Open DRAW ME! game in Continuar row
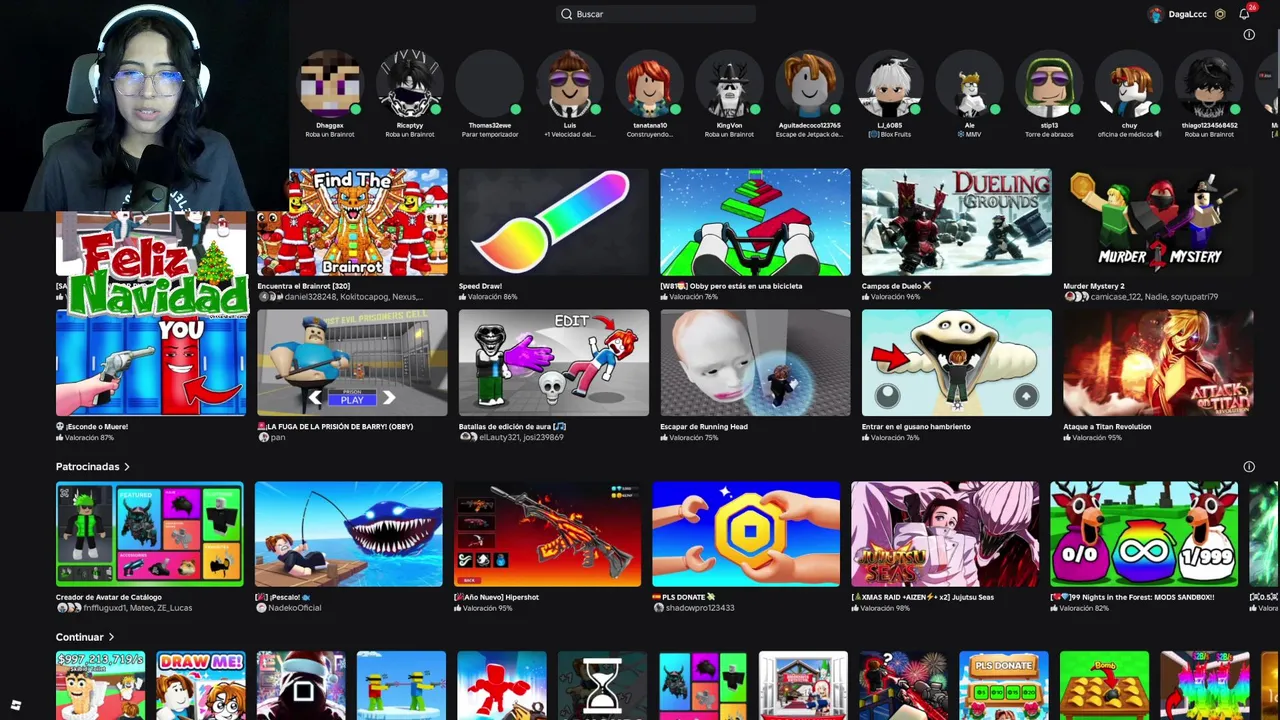1280x720 pixels. click(201, 686)
